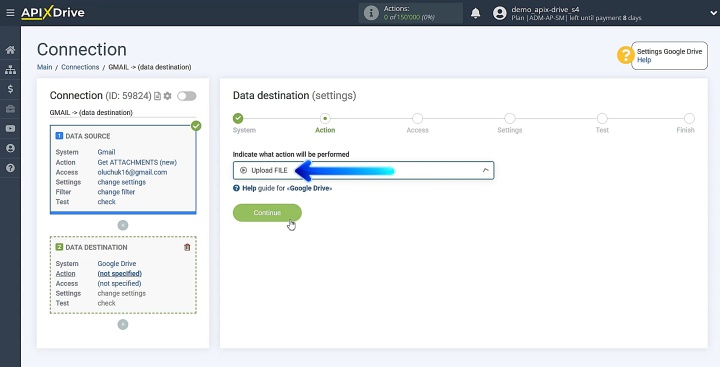Click the connection document copy icon

tap(157, 96)
